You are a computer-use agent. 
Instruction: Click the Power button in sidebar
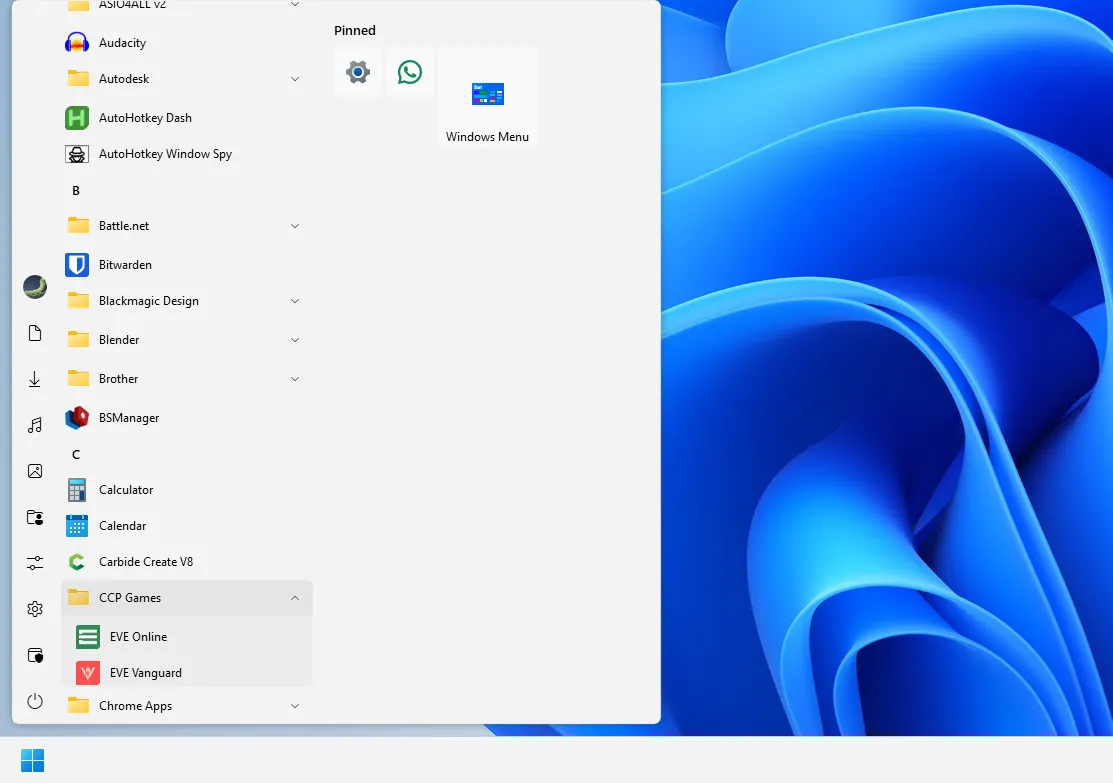coord(35,701)
